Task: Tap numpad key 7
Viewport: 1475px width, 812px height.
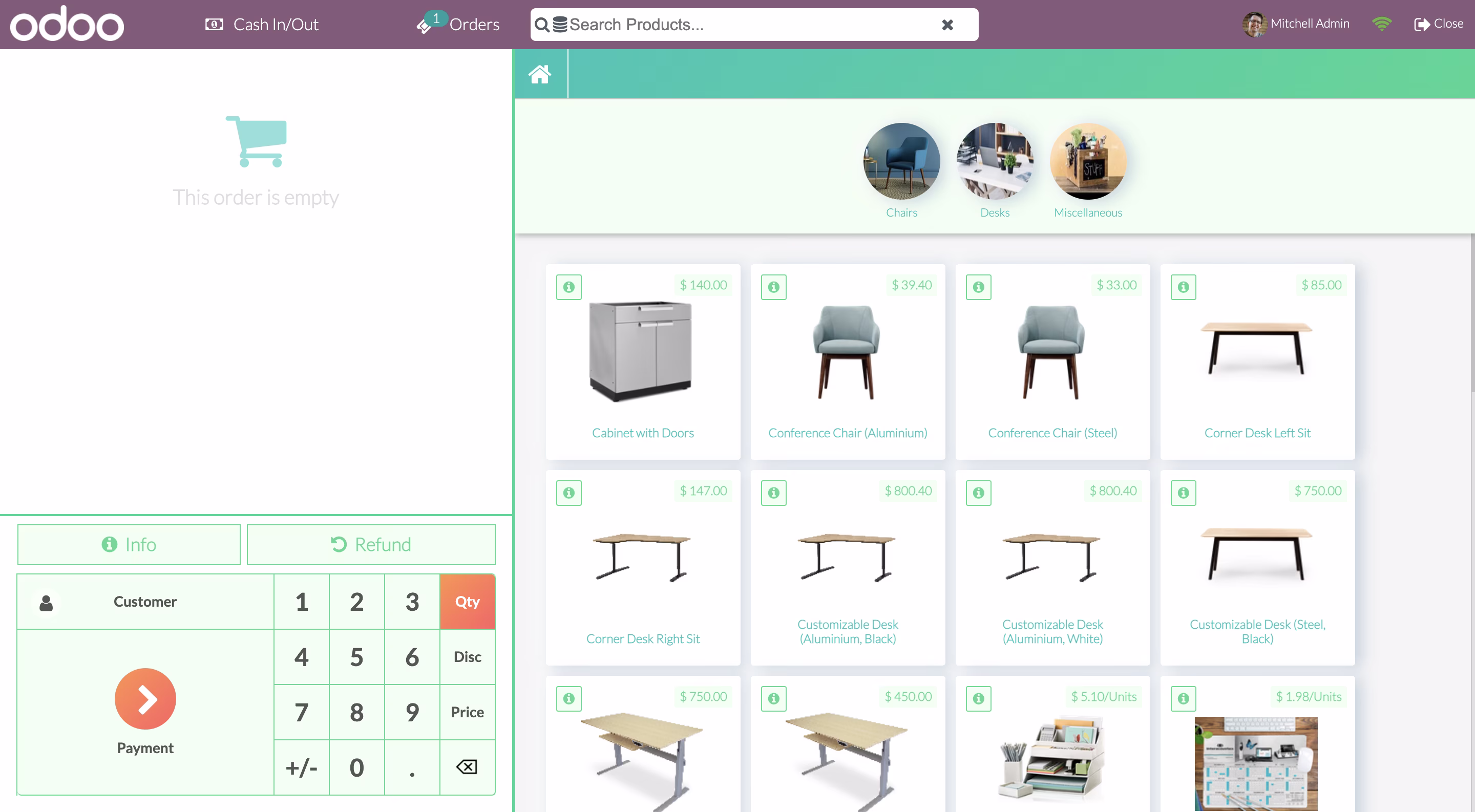Action: click(302, 713)
